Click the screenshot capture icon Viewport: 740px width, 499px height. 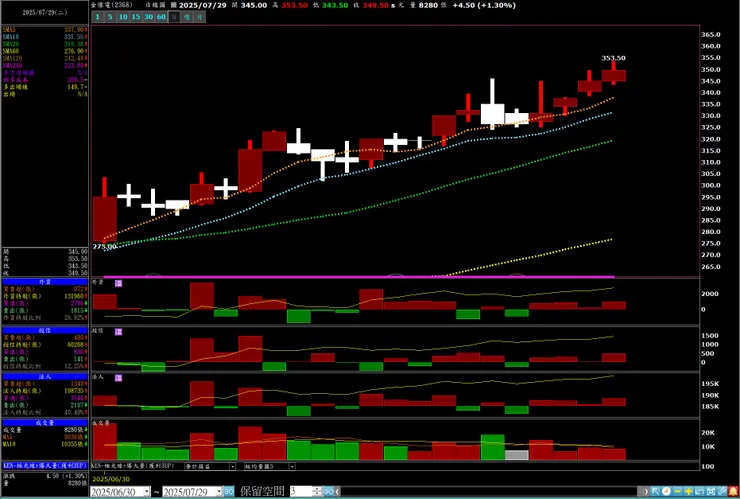[x=711, y=491]
